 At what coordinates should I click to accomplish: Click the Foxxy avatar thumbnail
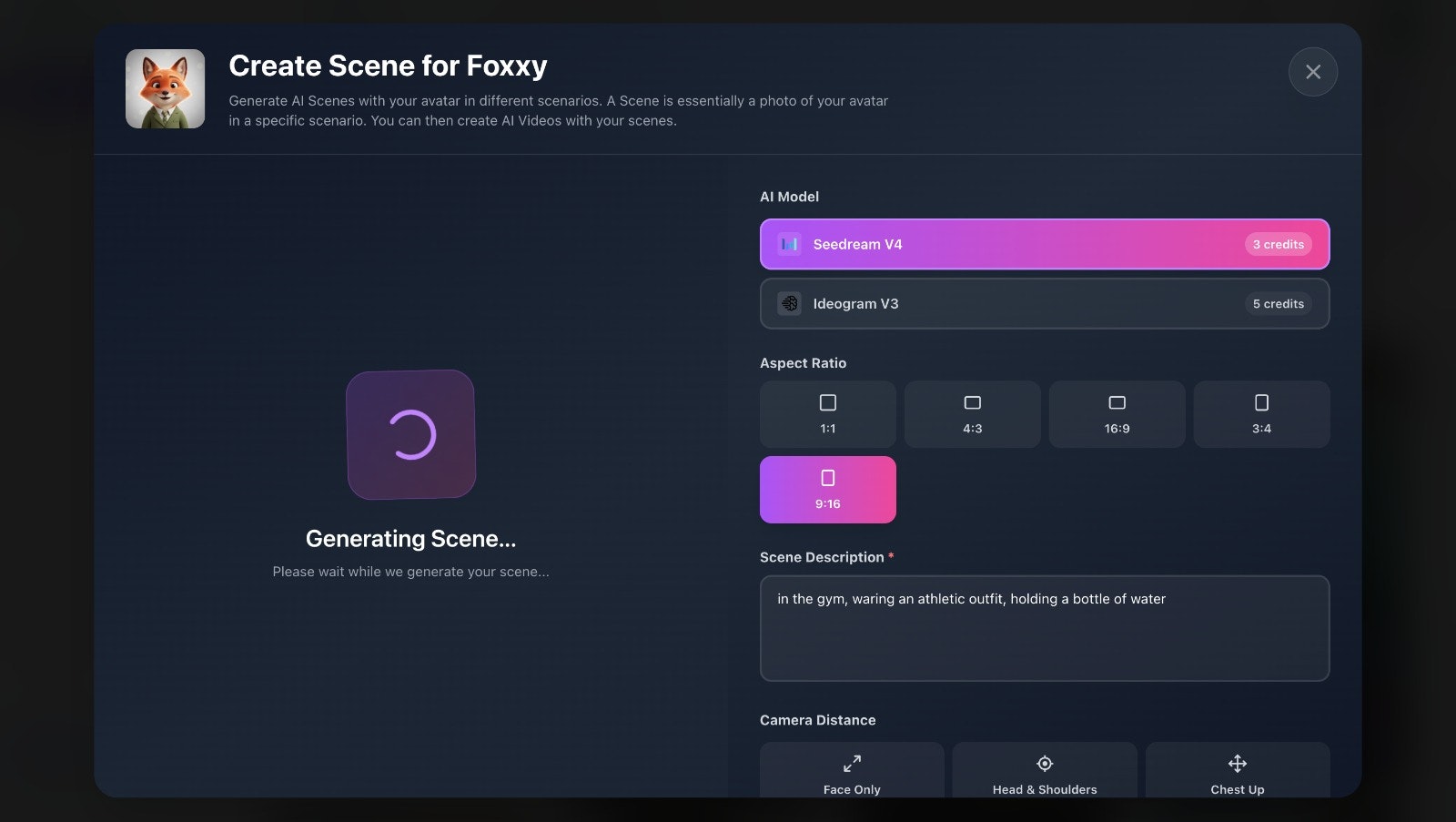click(x=165, y=89)
